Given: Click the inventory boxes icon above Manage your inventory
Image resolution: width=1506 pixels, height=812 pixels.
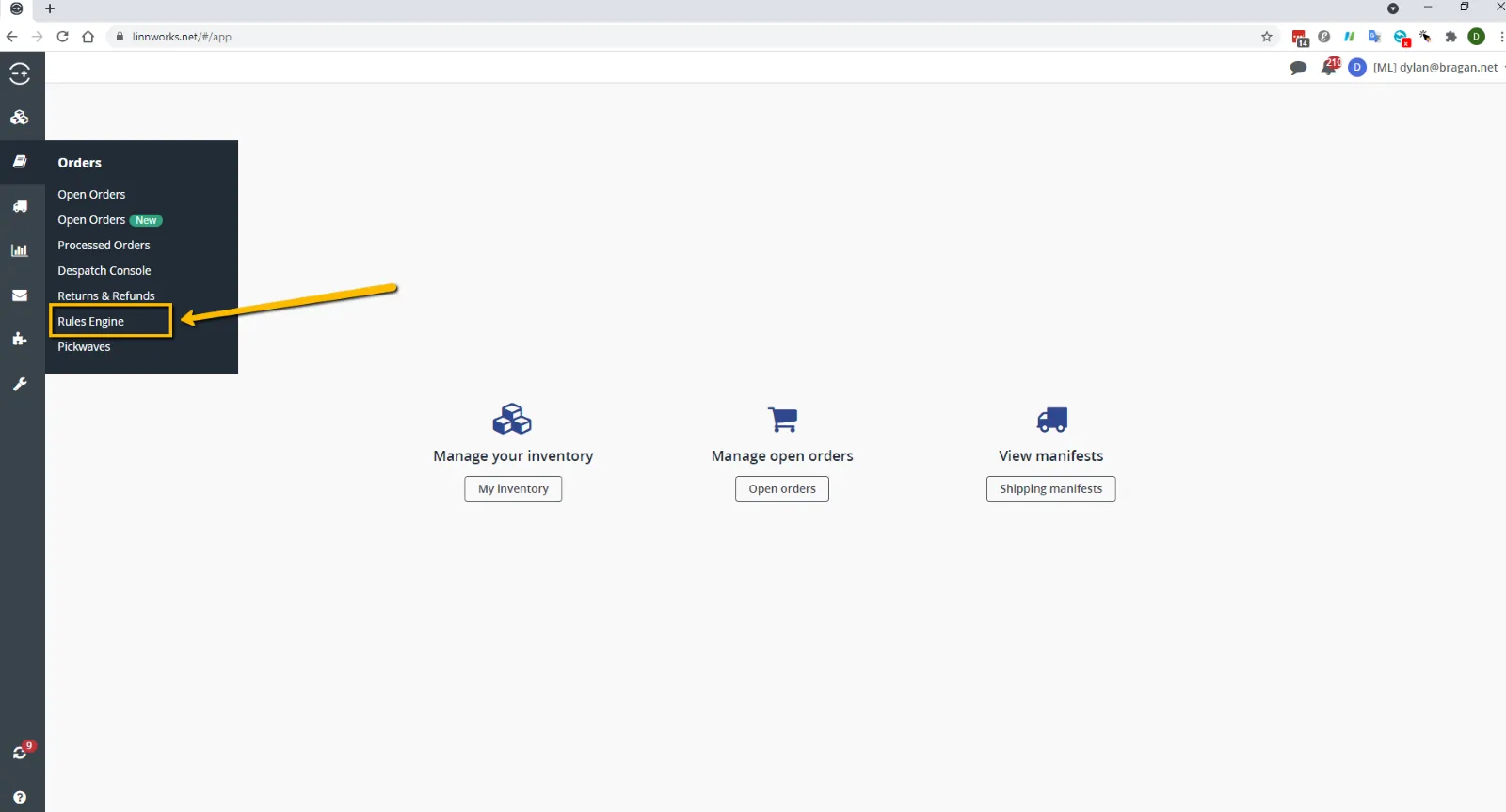Looking at the screenshot, I should pos(512,419).
